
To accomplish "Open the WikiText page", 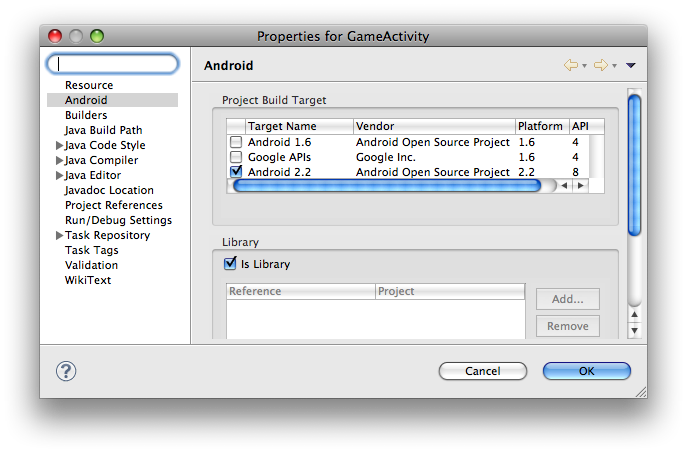I will (88, 280).
